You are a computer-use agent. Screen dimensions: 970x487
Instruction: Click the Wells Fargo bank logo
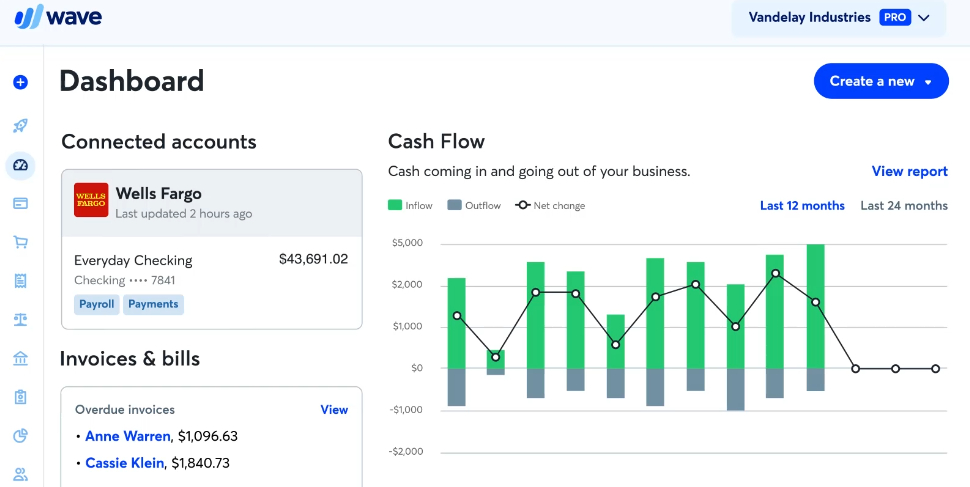(x=91, y=200)
